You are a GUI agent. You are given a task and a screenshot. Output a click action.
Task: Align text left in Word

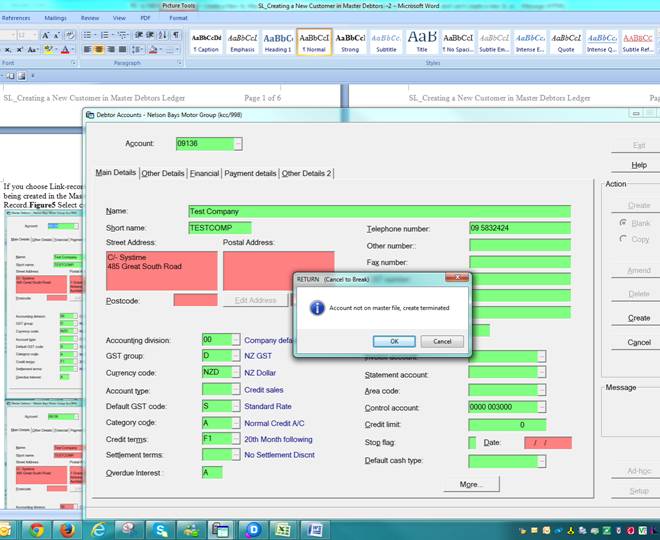pos(87,50)
